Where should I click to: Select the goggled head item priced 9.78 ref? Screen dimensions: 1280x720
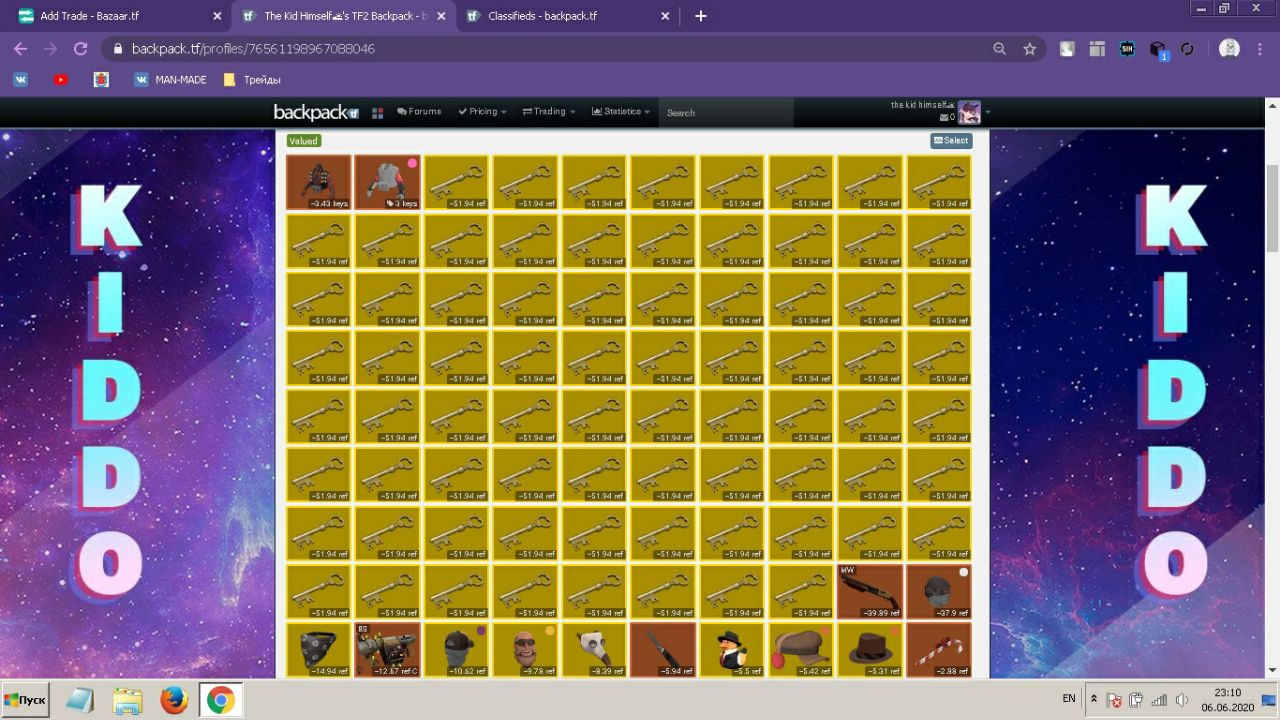526,650
